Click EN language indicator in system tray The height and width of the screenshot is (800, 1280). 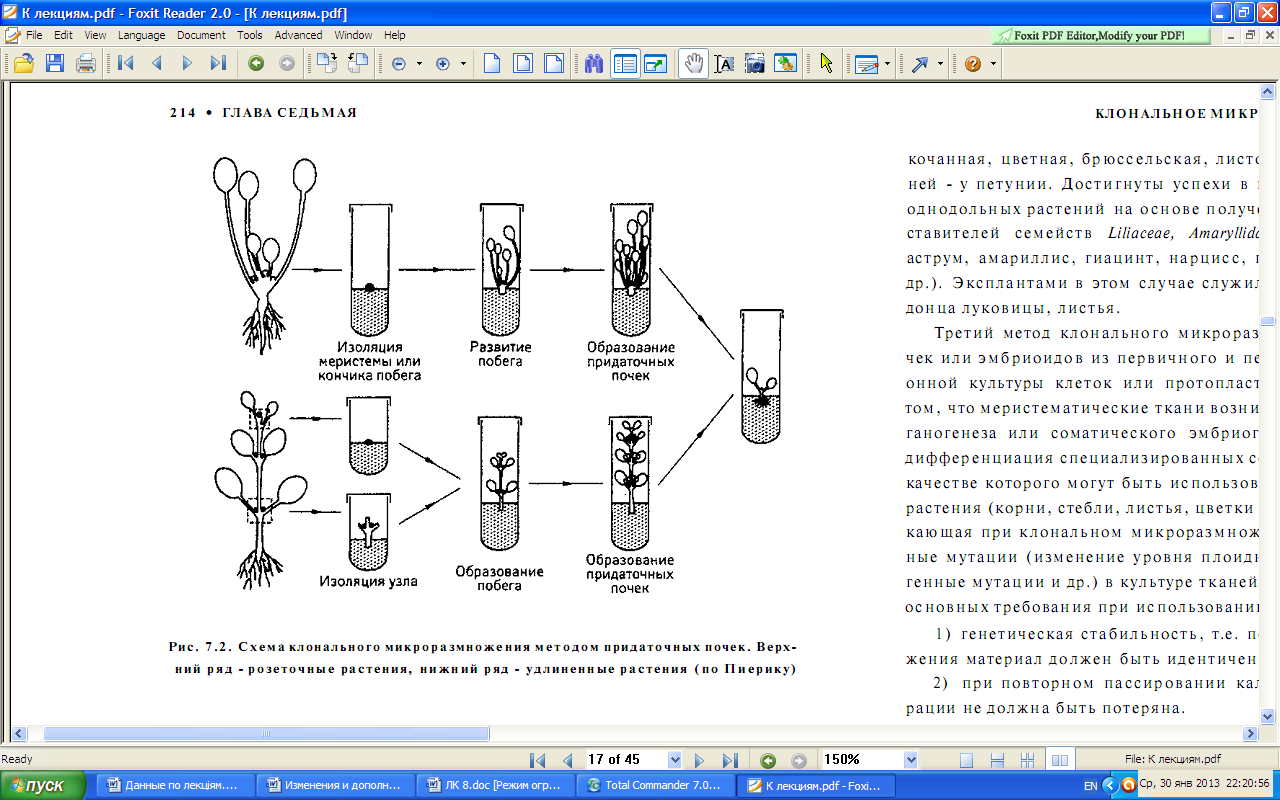[x=1090, y=786]
